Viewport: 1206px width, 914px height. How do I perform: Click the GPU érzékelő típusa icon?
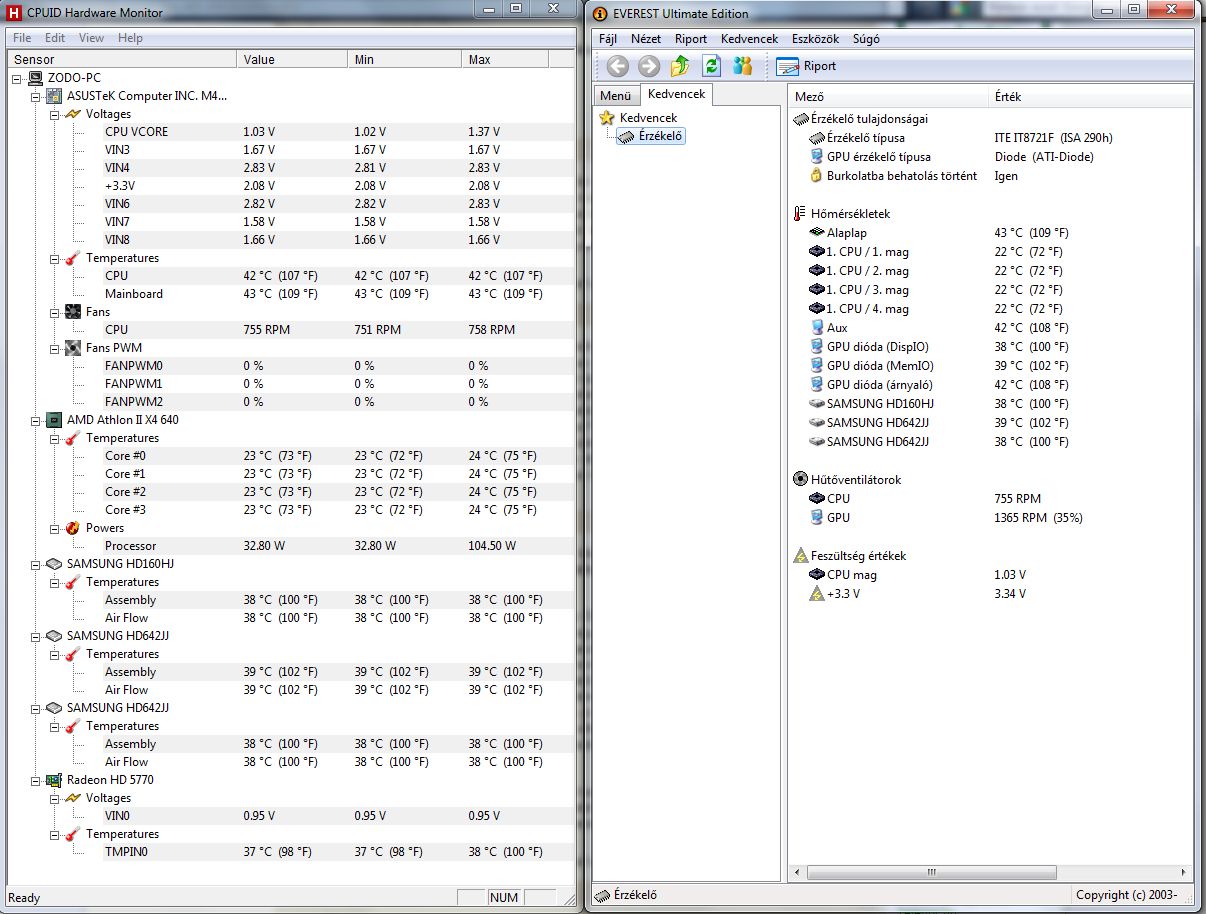pyautogui.click(x=816, y=157)
